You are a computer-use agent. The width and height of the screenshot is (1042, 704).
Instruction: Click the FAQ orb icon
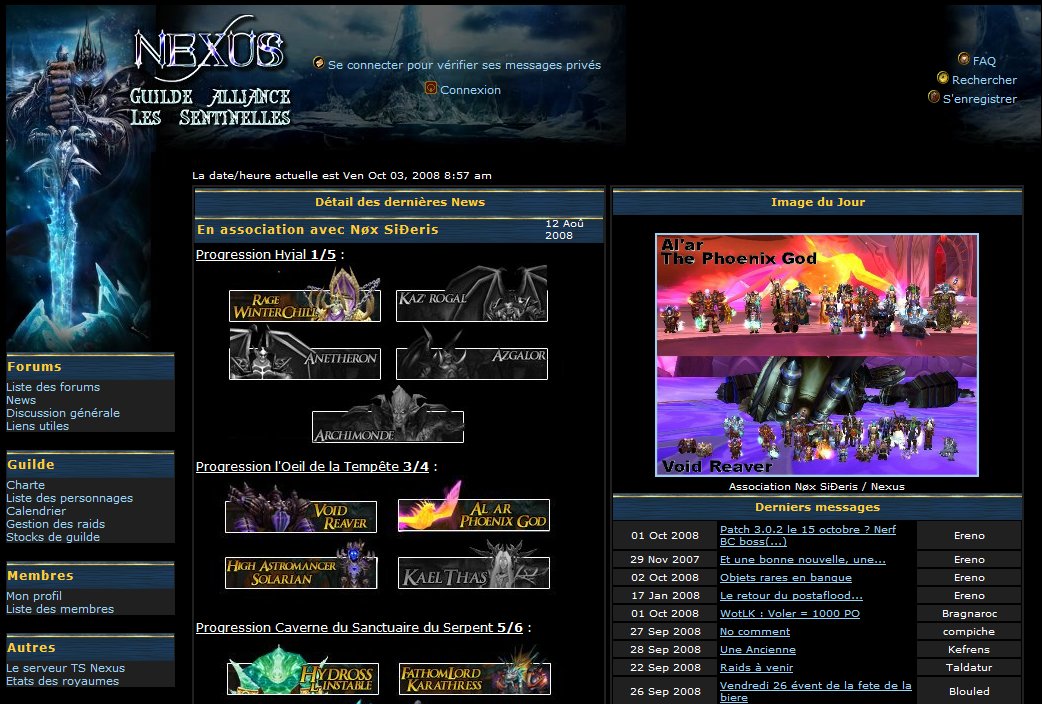pos(964,59)
